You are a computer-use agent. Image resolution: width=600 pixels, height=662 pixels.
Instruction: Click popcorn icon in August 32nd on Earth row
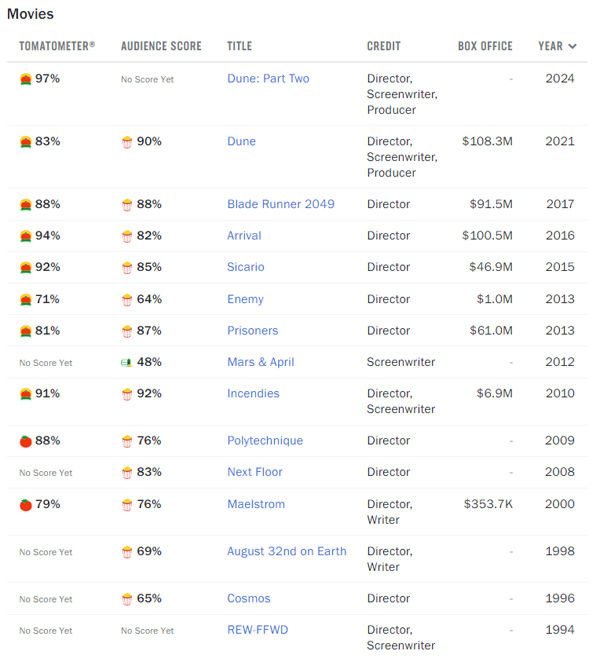(127, 552)
